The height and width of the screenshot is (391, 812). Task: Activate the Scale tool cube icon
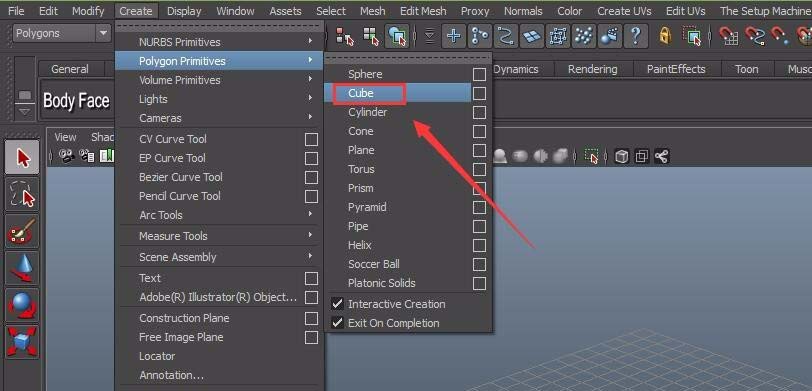pos(22,342)
